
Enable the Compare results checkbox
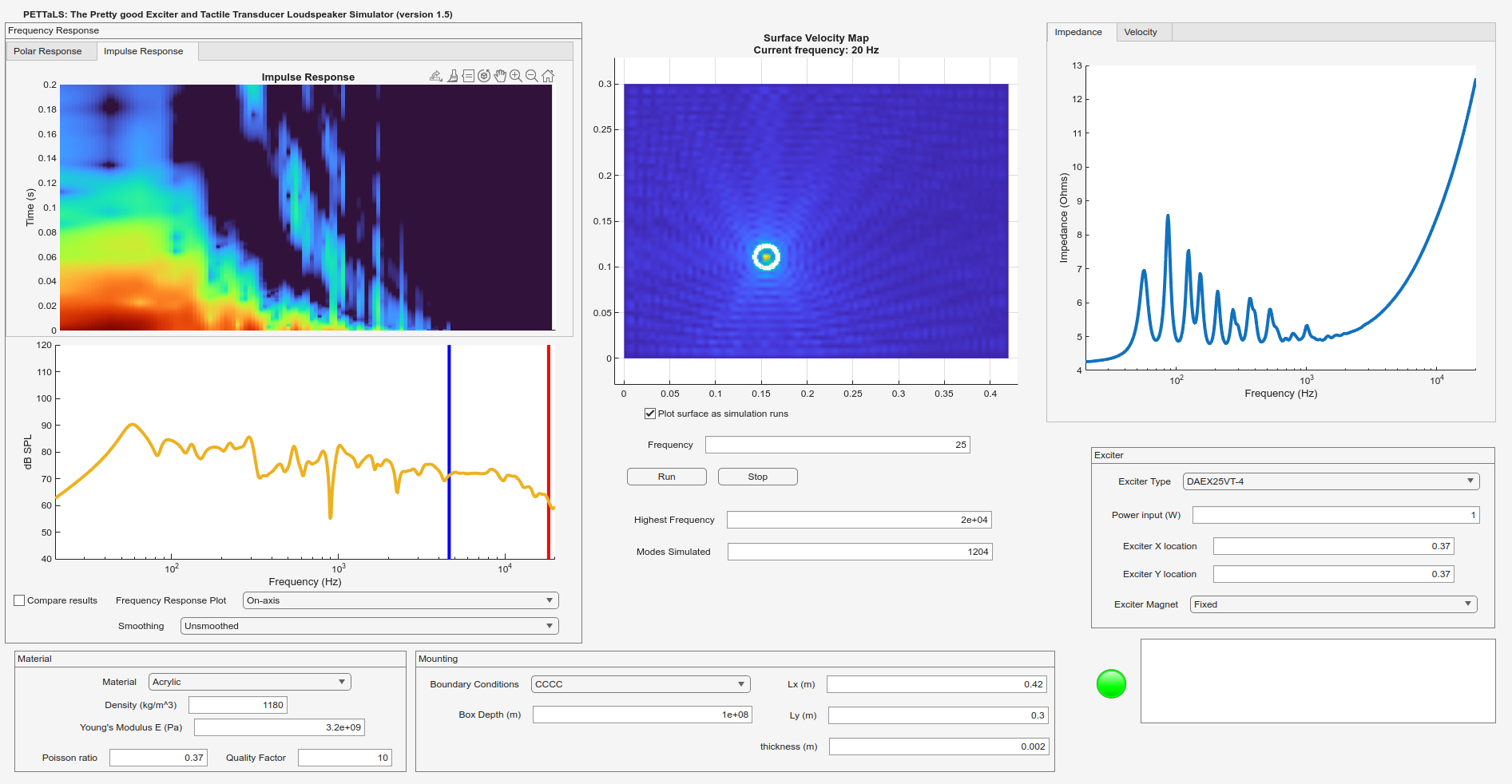click(19, 600)
